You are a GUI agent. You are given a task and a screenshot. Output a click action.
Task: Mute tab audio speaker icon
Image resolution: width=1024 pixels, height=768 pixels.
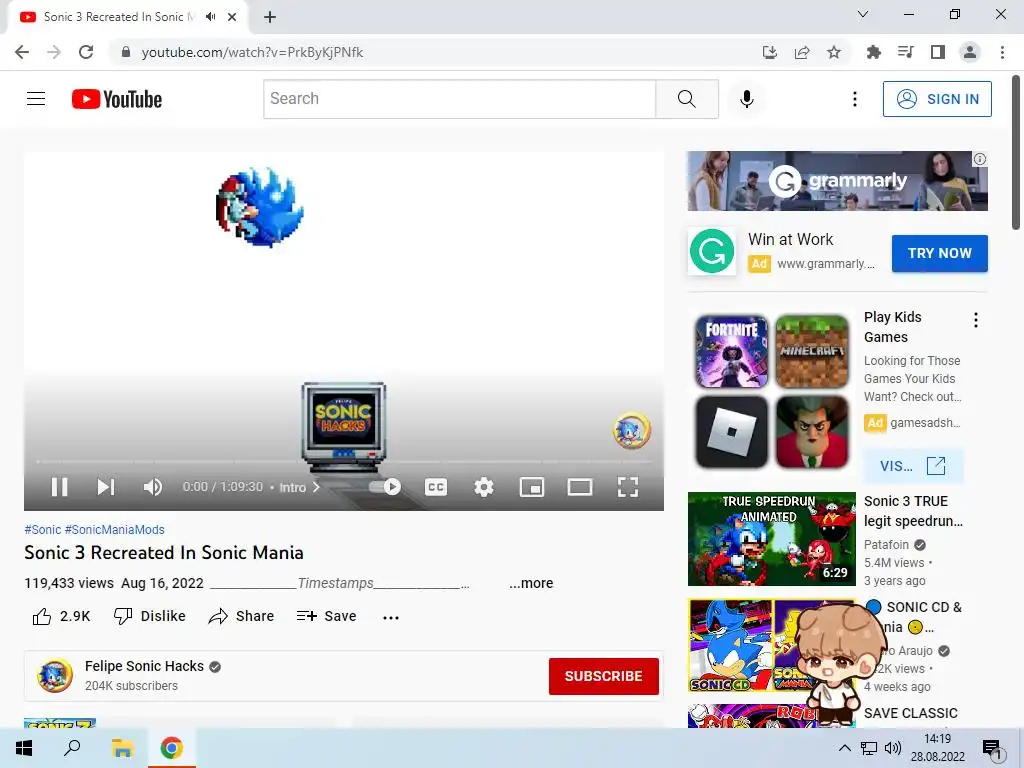(x=210, y=17)
